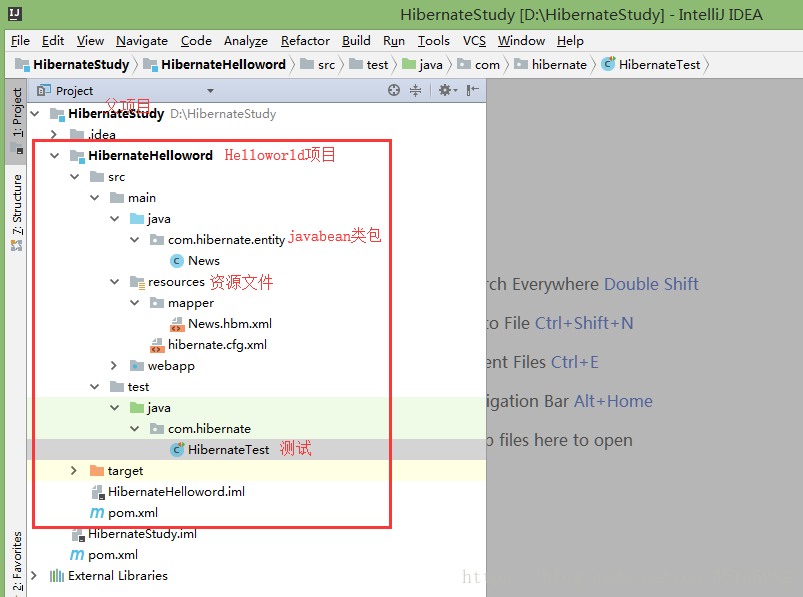Open the File menu
Screen dimensions: 803x597
click(20, 40)
